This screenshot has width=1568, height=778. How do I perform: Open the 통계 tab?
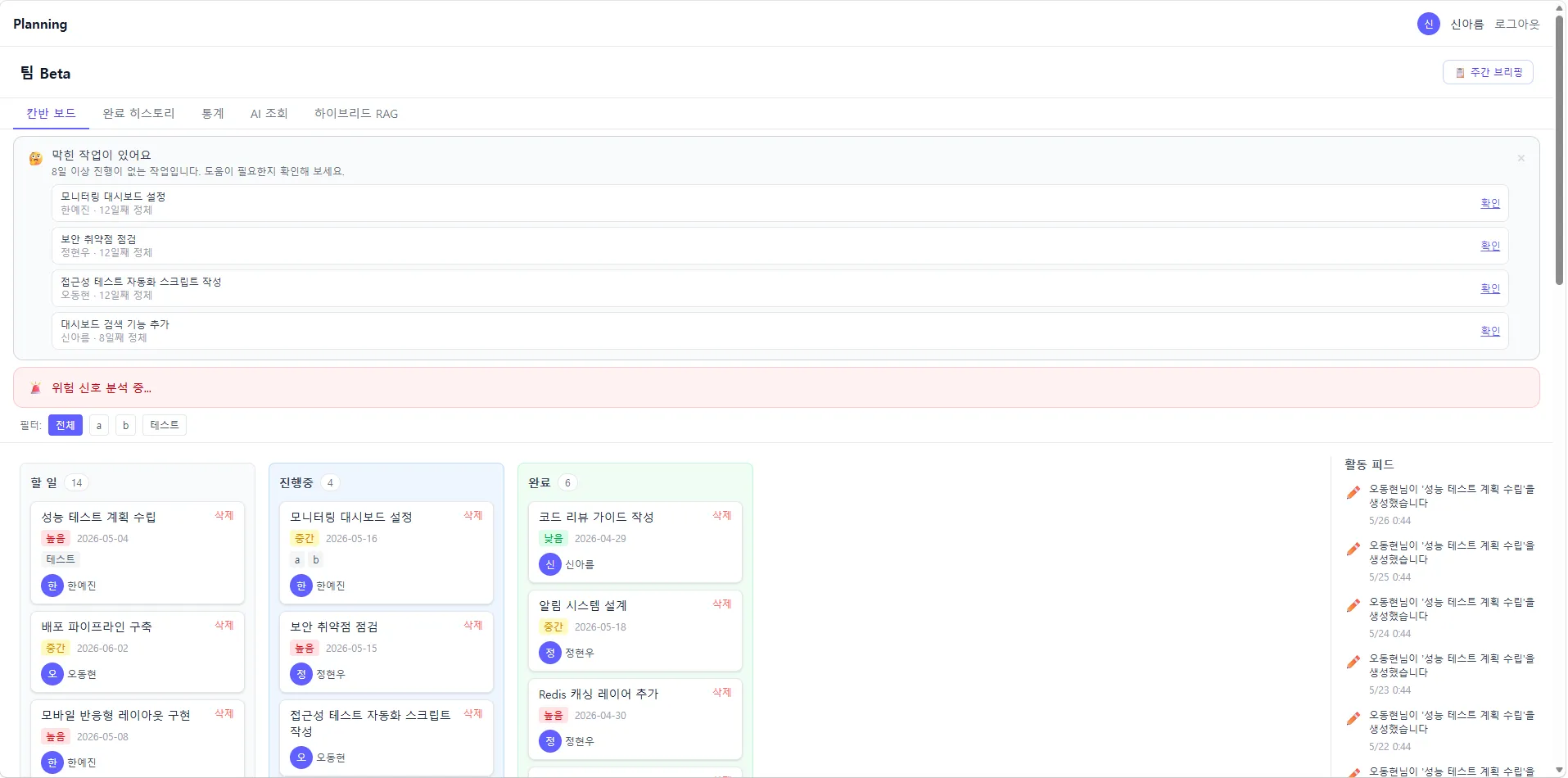[213, 113]
